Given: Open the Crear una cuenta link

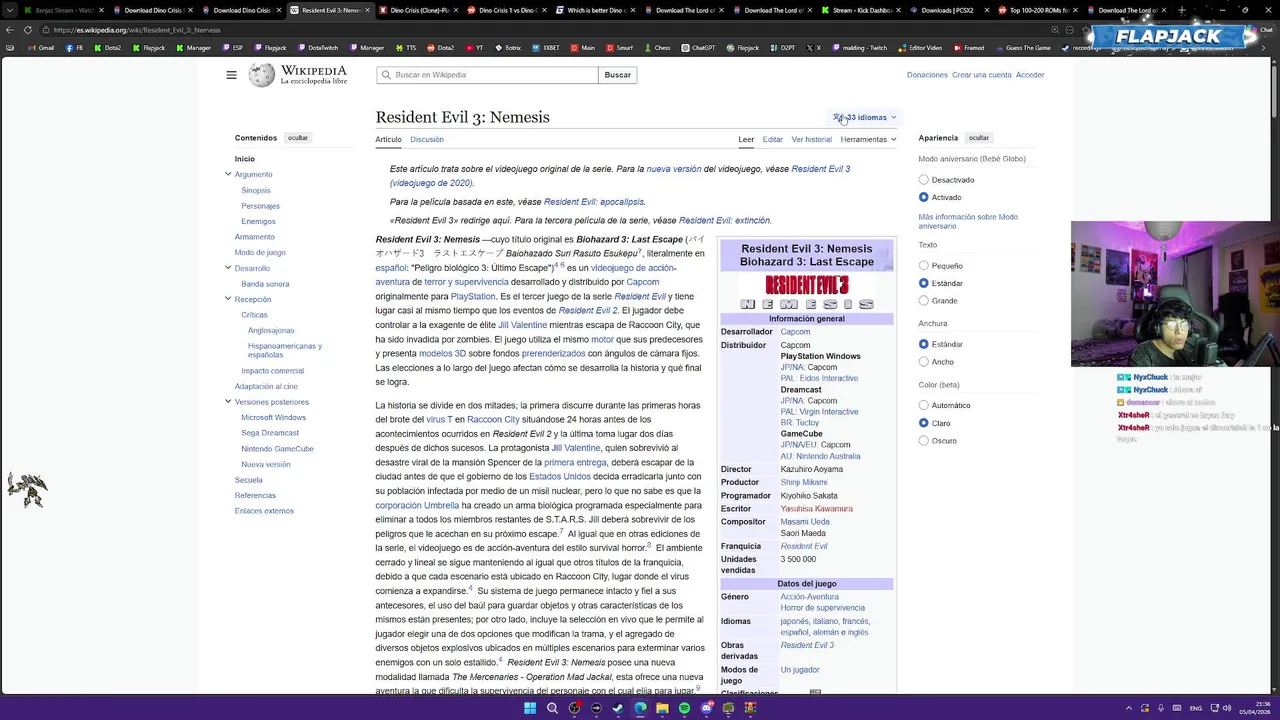Looking at the screenshot, I should point(982,75).
